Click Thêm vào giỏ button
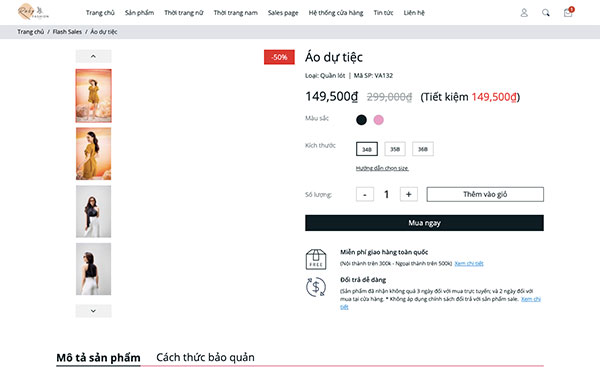Image resolution: width=600 pixels, height=367 pixels. pos(485,194)
